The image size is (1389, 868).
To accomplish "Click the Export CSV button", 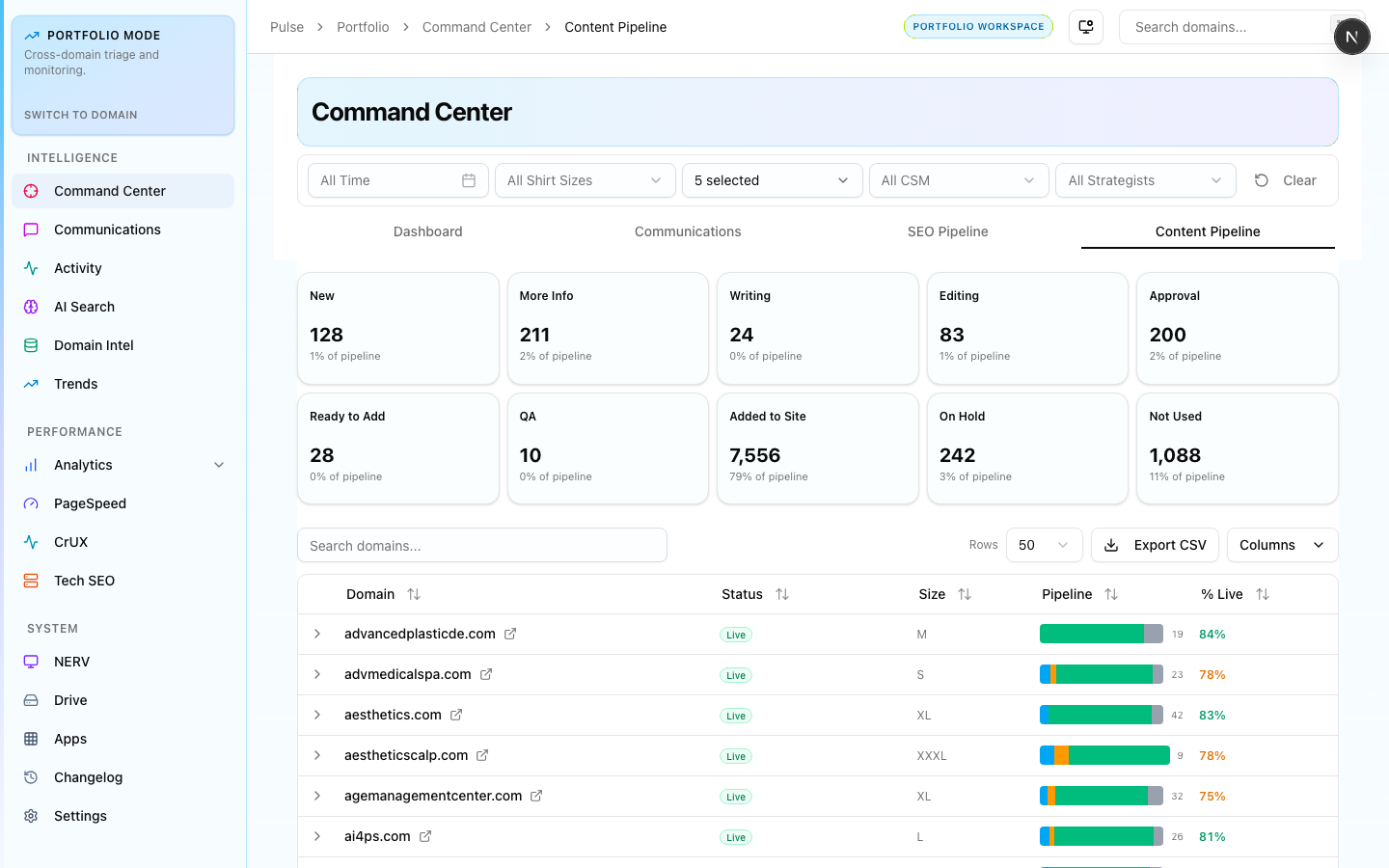I will 1155,545.
